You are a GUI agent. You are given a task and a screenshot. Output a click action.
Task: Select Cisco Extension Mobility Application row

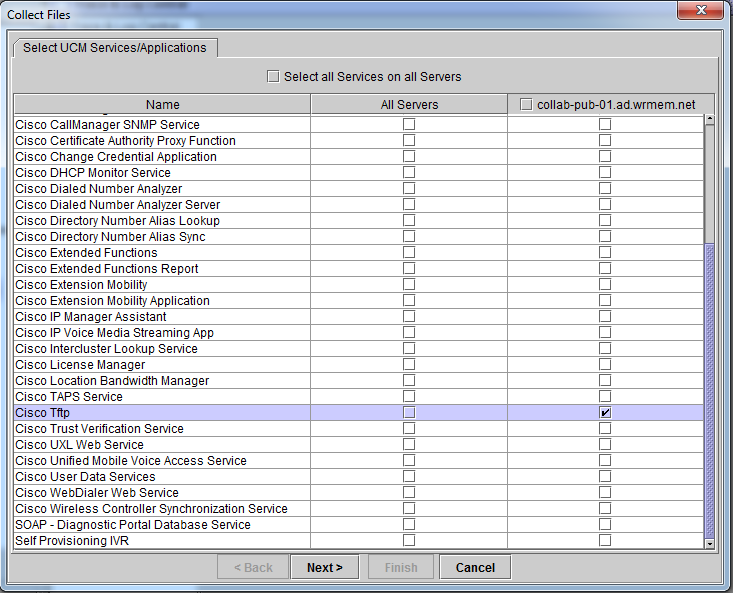[x=112, y=300]
